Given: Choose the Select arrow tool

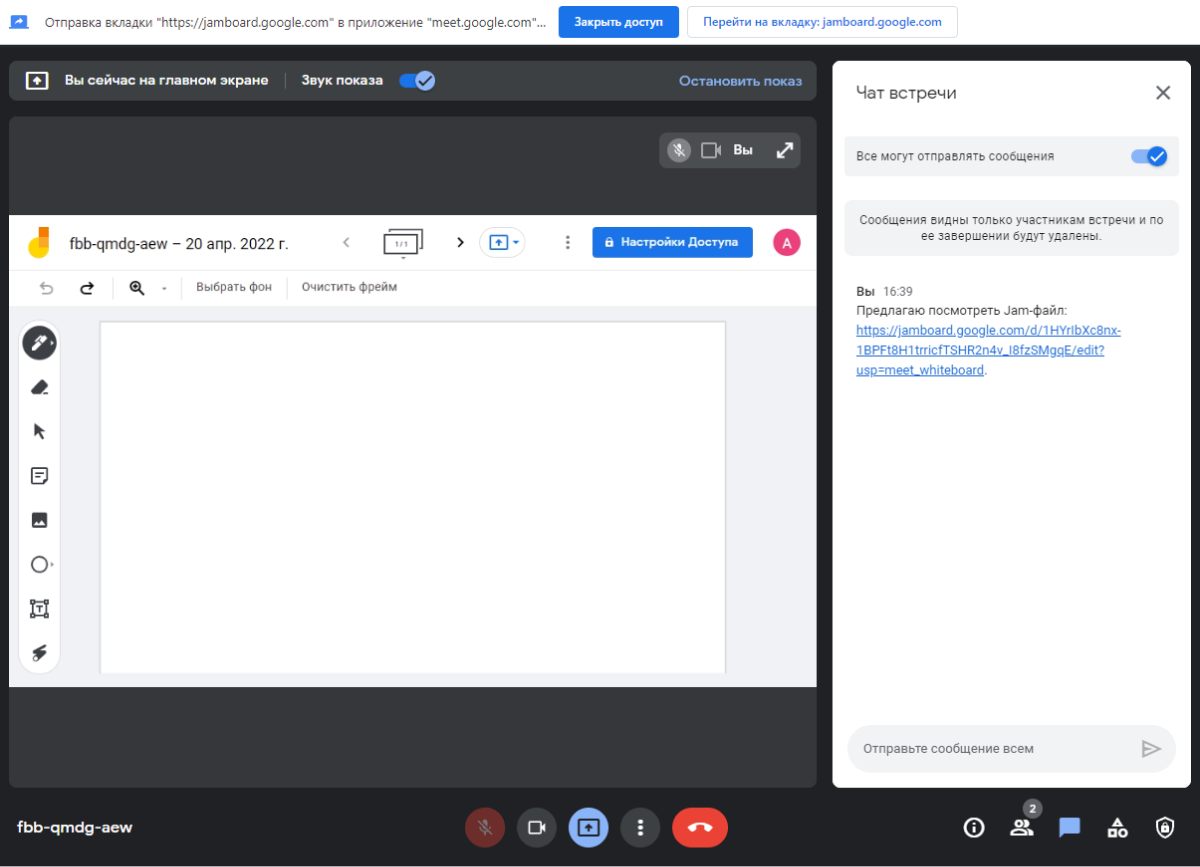Looking at the screenshot, I should [40, 431].
